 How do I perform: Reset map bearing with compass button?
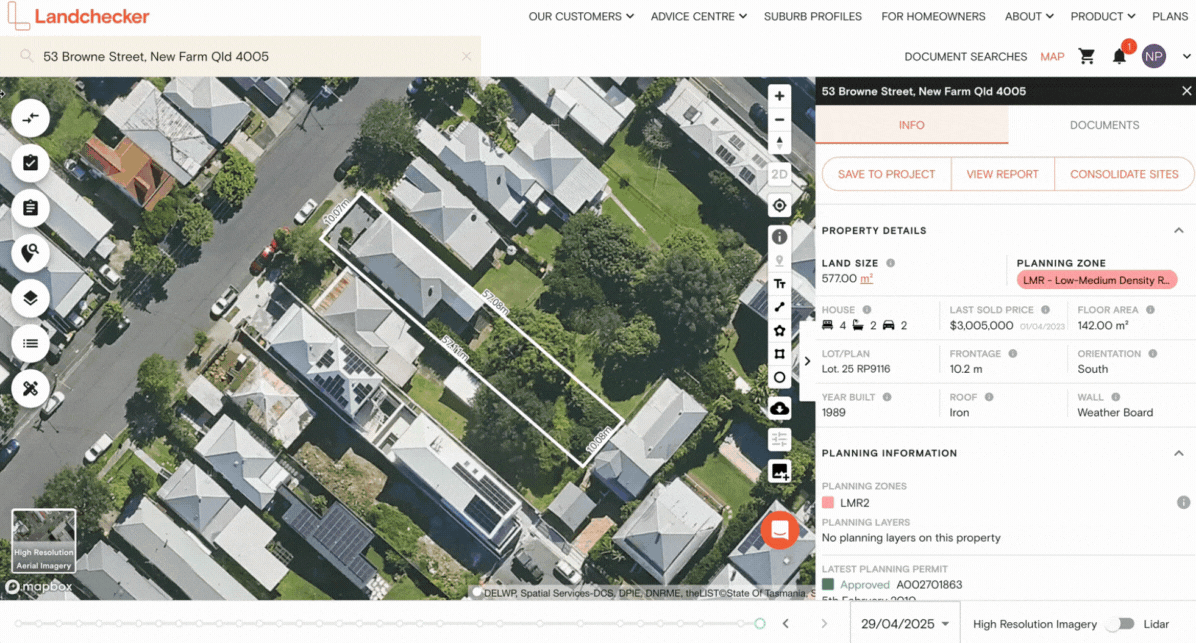779,143
